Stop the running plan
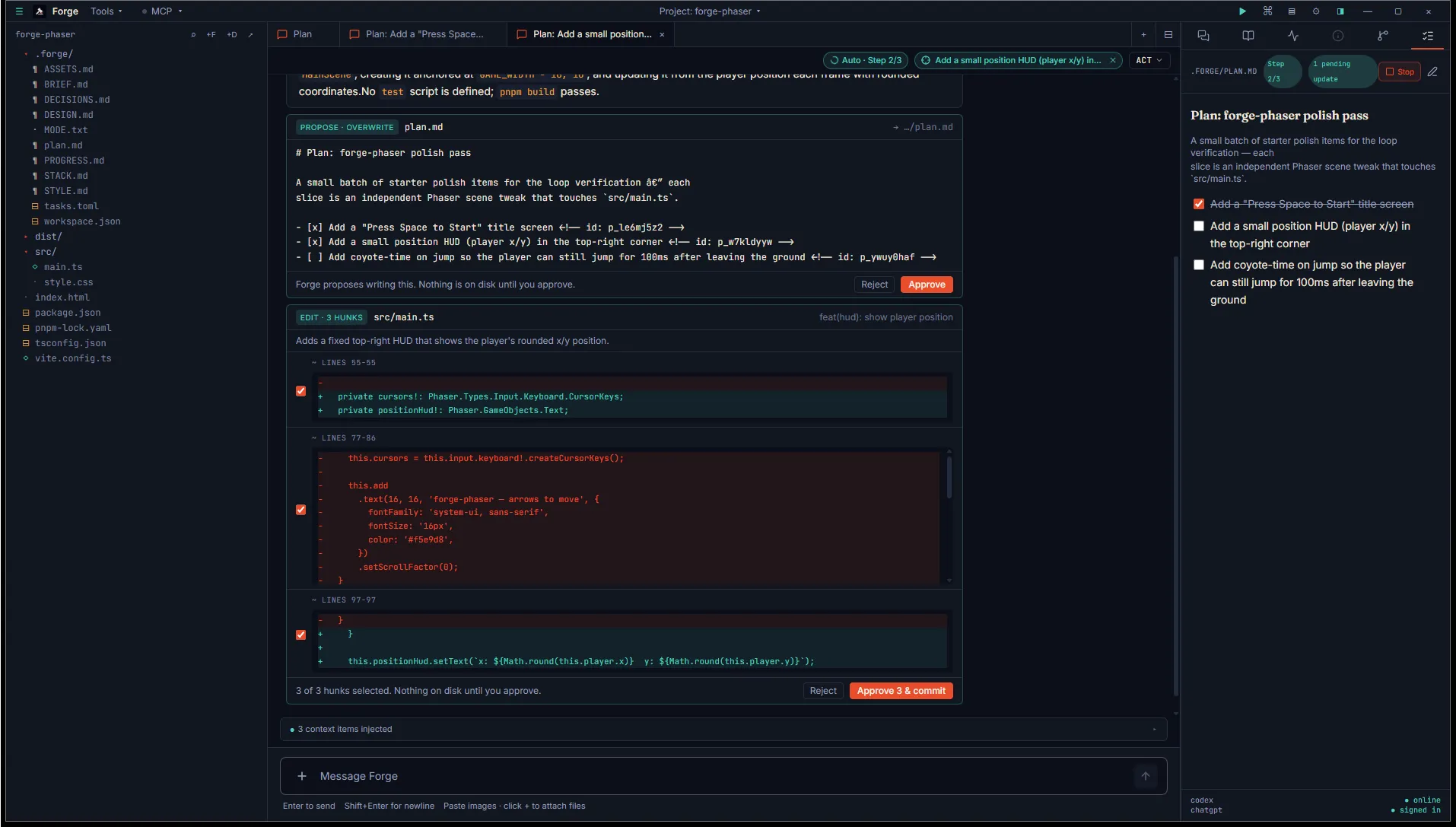The image size is (1456, 827). click(x=1400, y=72)
